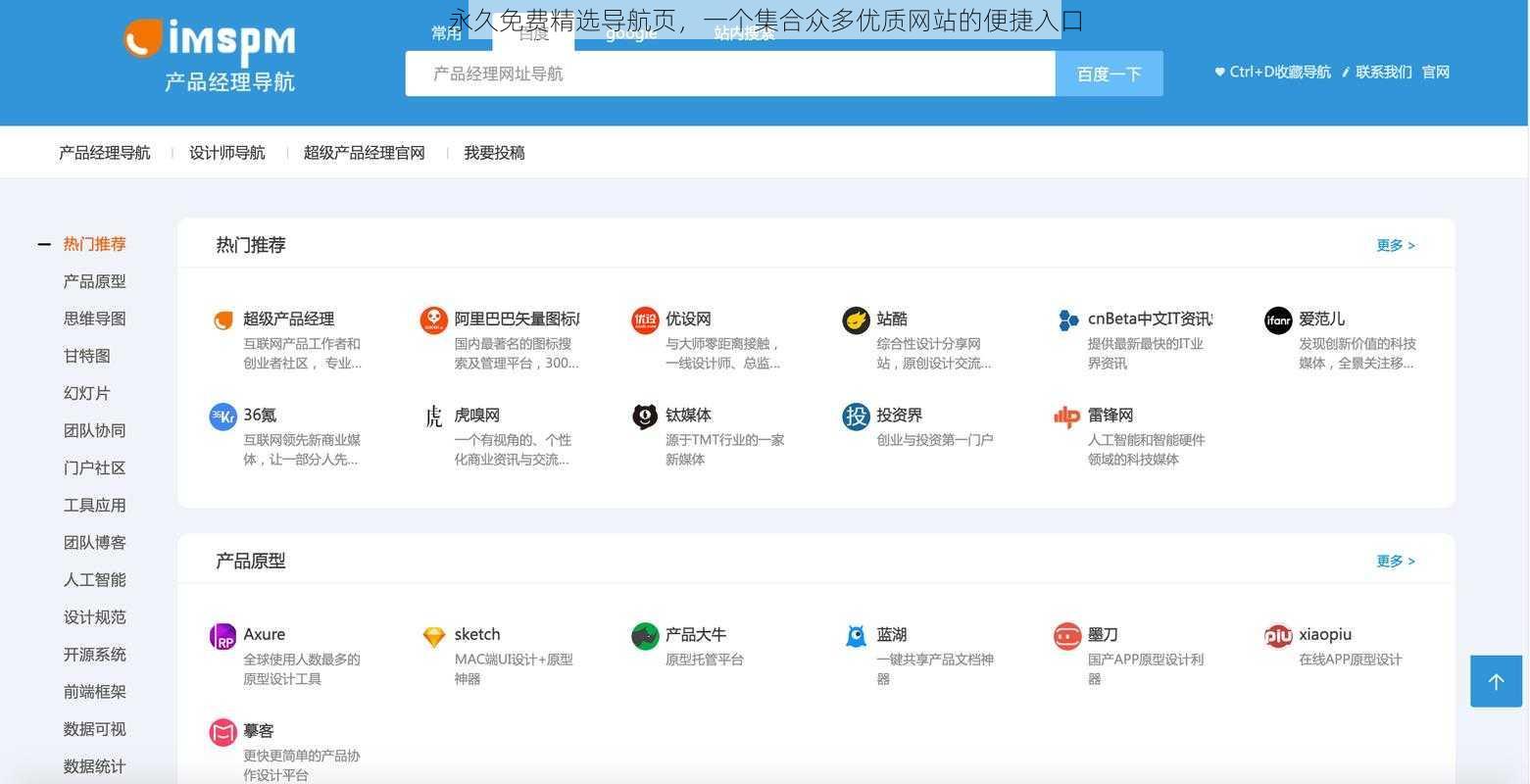Click the 摹客 icon
1530x784 pixels.
[223, 732]
